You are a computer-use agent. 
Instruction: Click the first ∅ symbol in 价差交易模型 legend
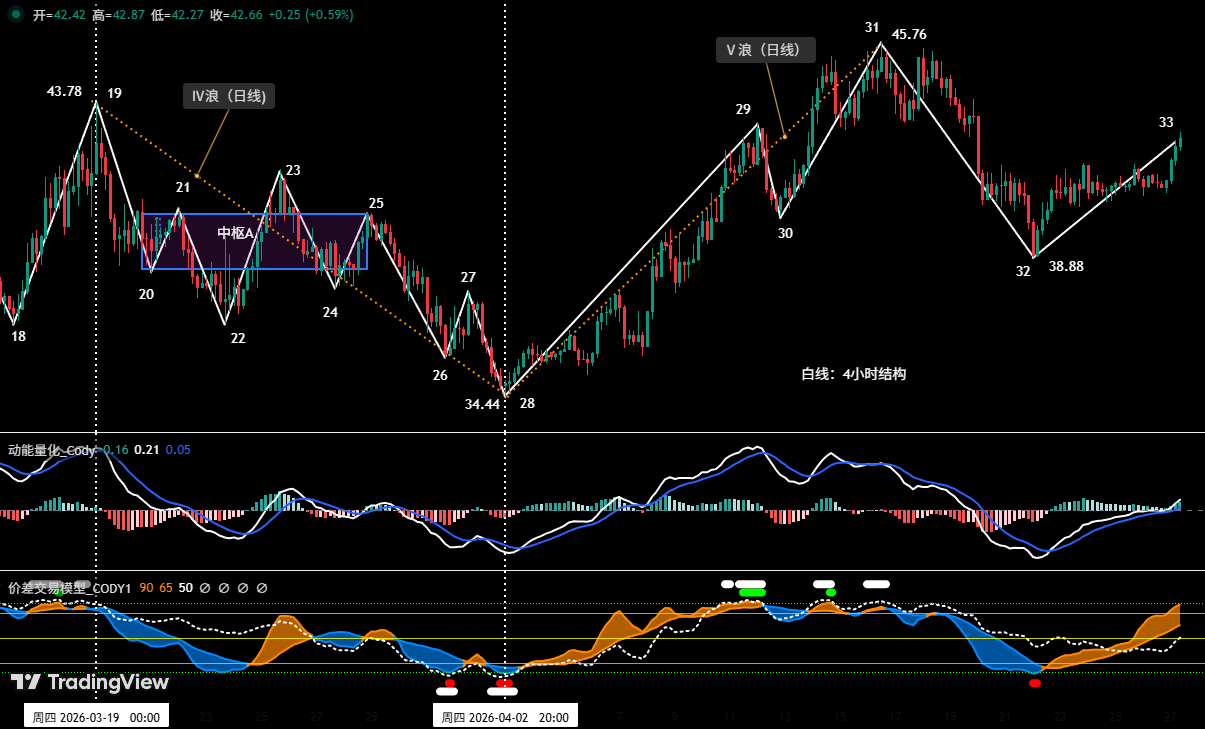pos(205,588)
